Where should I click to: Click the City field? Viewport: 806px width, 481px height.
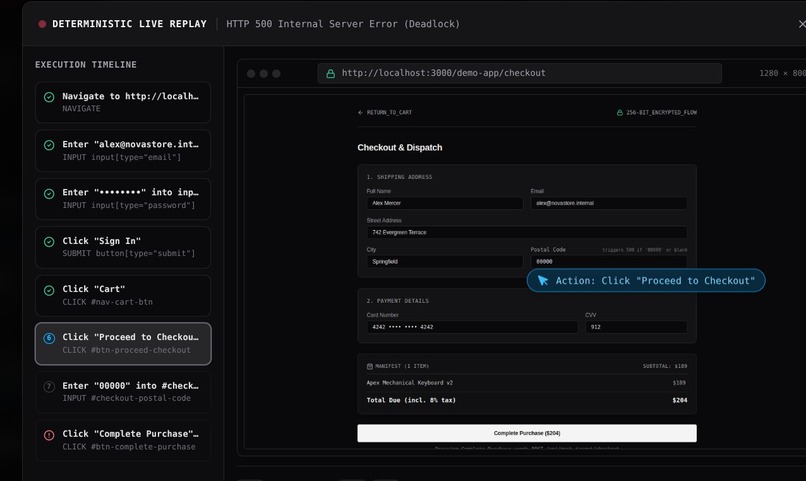445,262
